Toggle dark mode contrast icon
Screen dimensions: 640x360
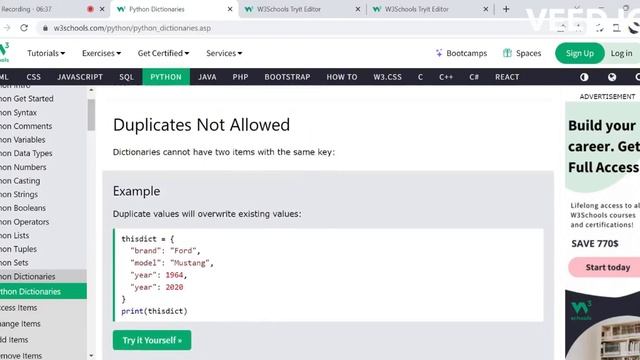[x=584, y=77]
